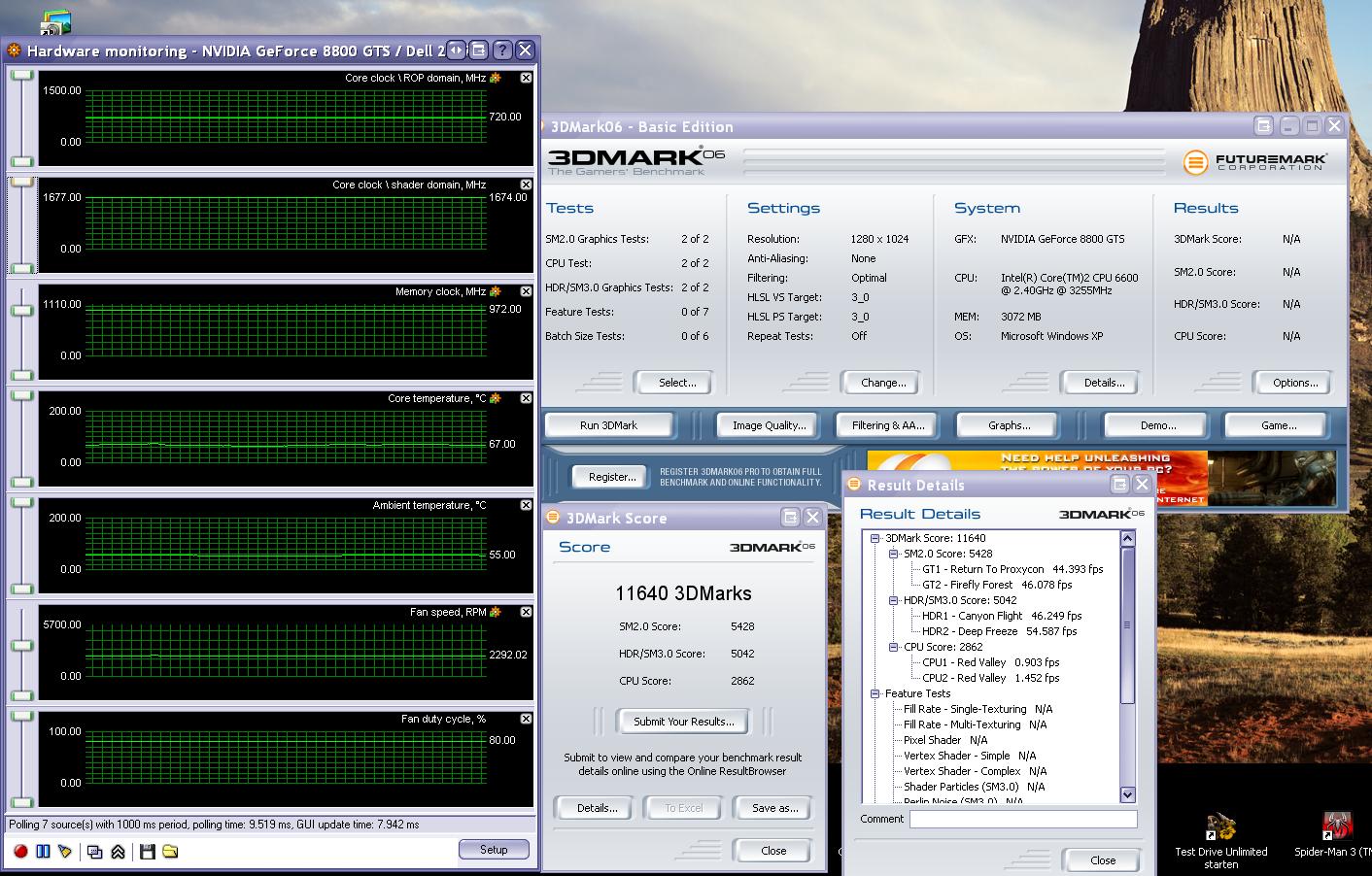Clear monitoring history with the broom icon
The height and width of the screenshot is (876, 1372).
click(x=65, y=851)
